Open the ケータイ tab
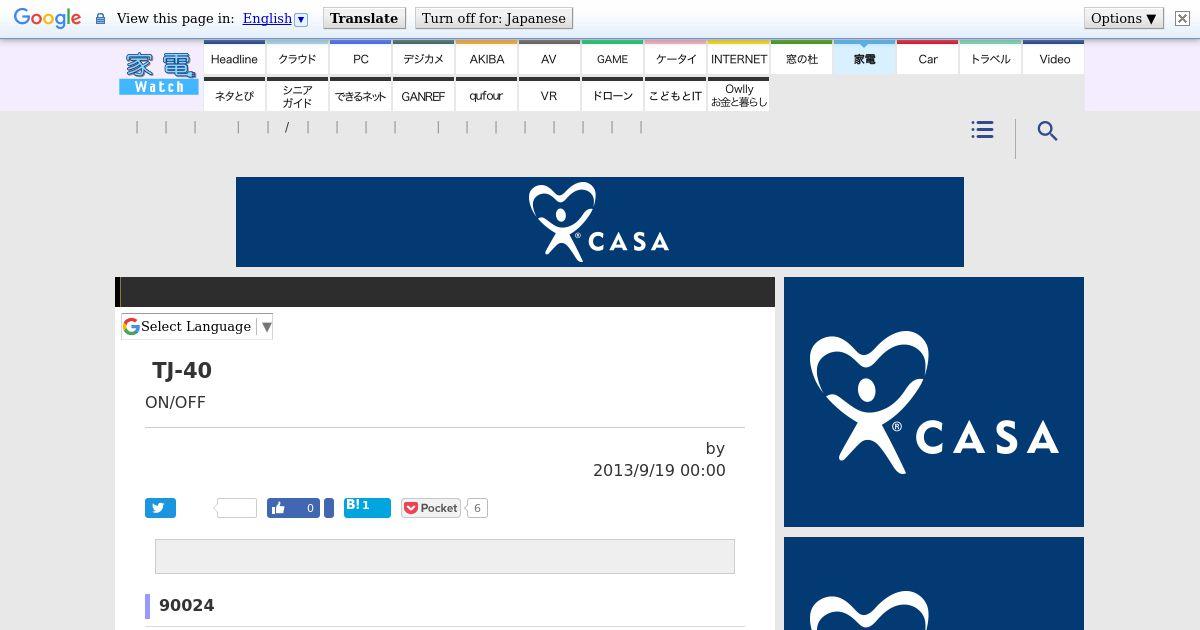The height and width of the screenshot is (630, 1200). 675,58
